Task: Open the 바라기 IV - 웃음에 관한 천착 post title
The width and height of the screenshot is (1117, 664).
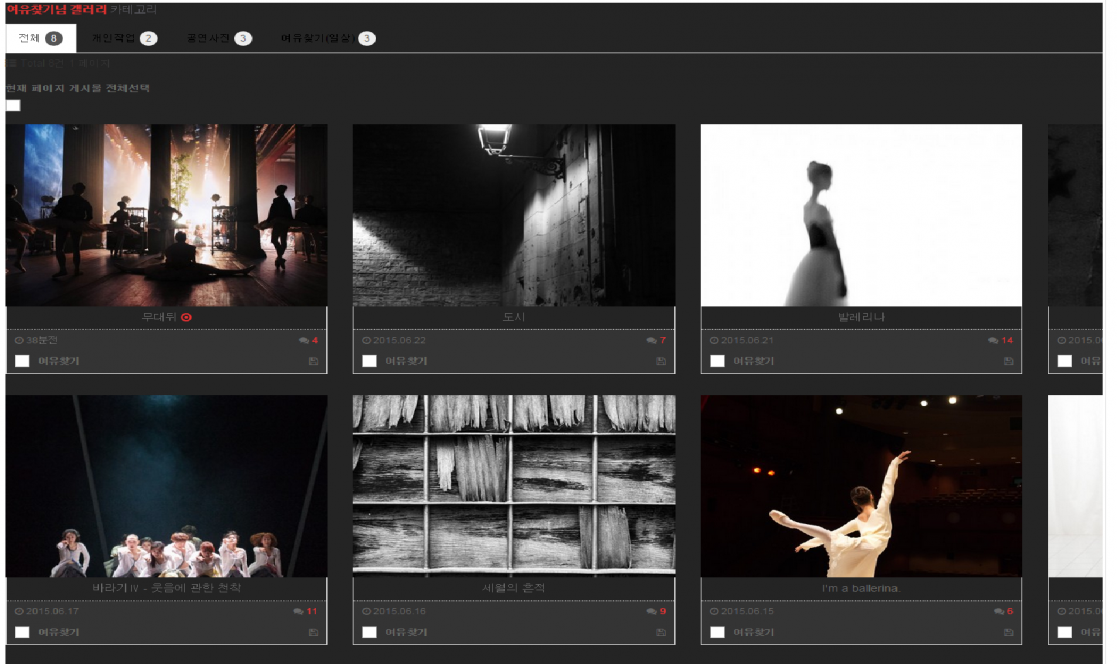Action: 167,588
